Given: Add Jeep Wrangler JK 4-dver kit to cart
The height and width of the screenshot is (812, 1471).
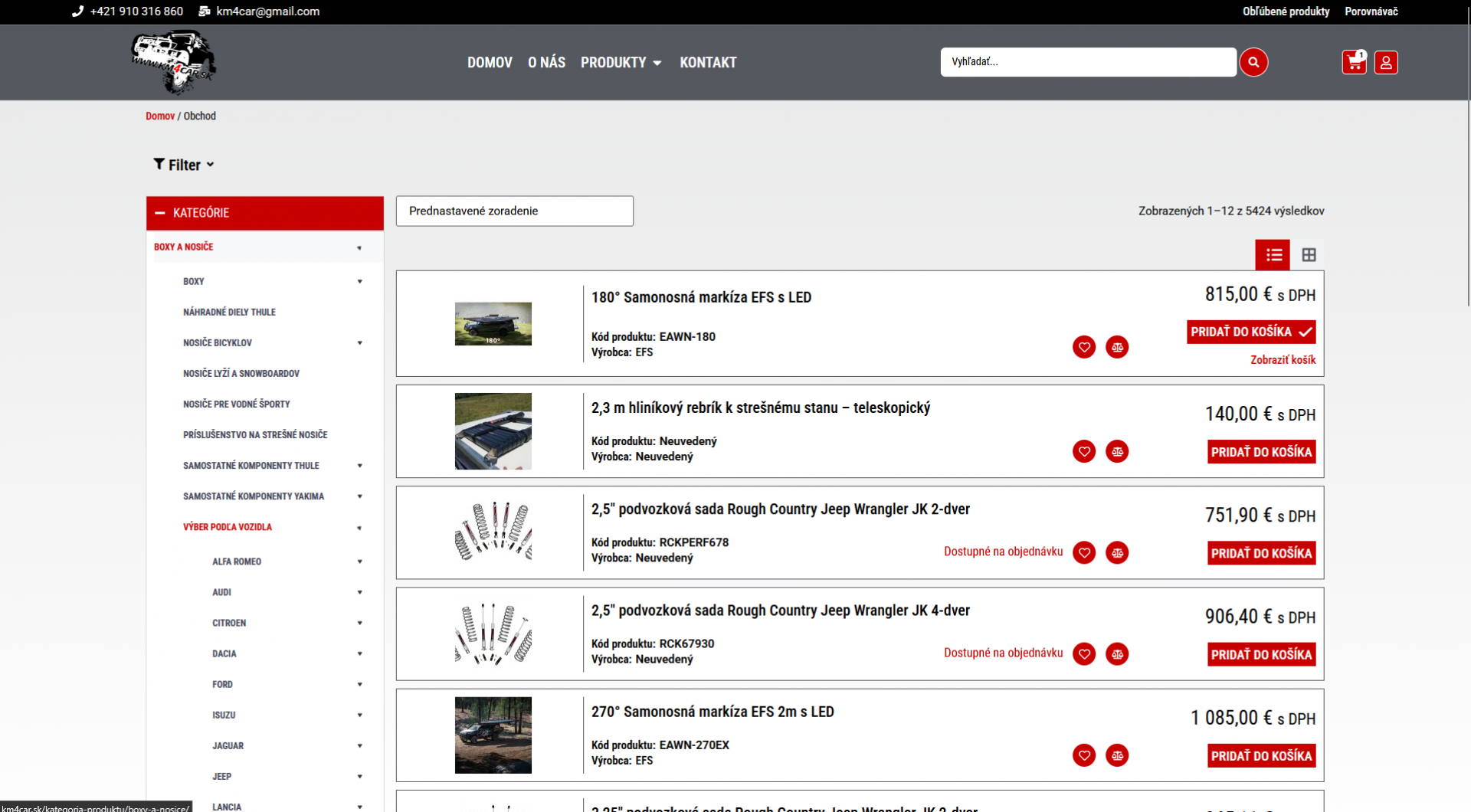Looking at the screenshot, I should click(x=1262, y=654).
